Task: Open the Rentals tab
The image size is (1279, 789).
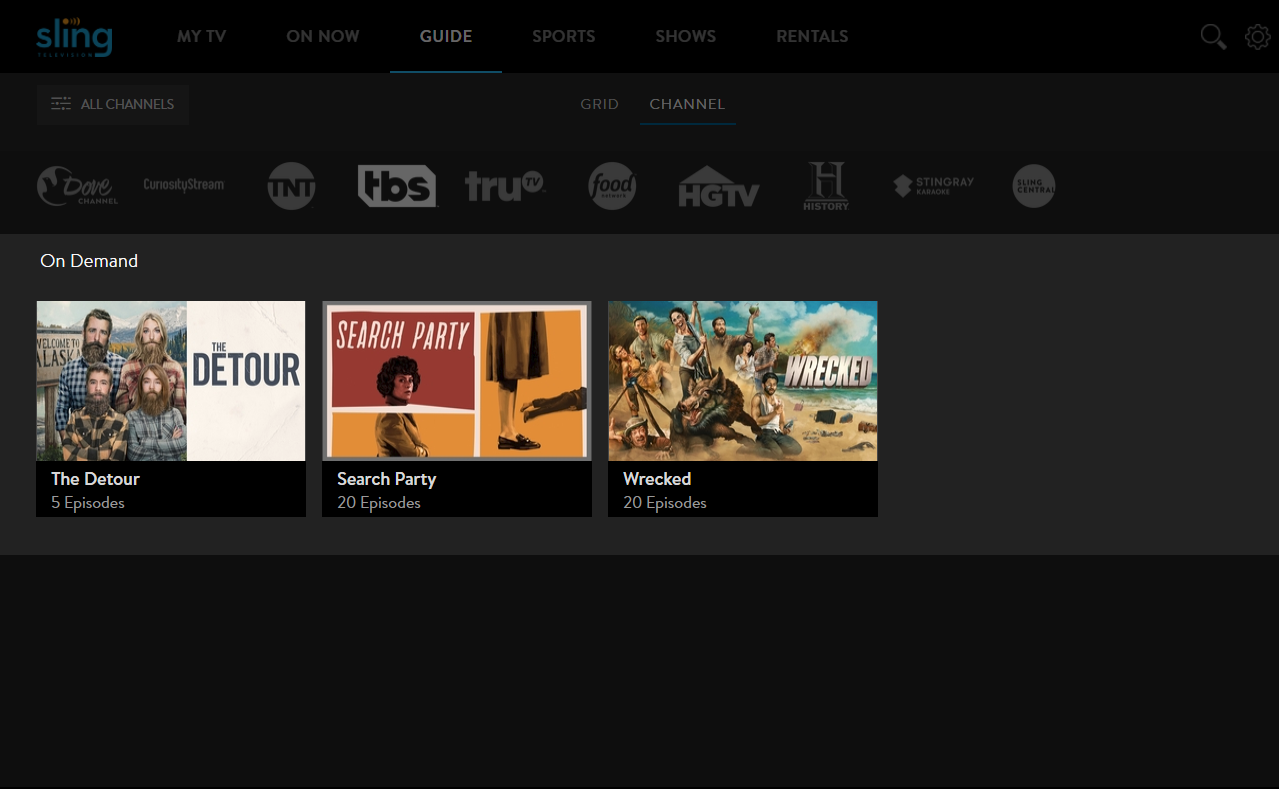Action: click(x=812, y=36)
